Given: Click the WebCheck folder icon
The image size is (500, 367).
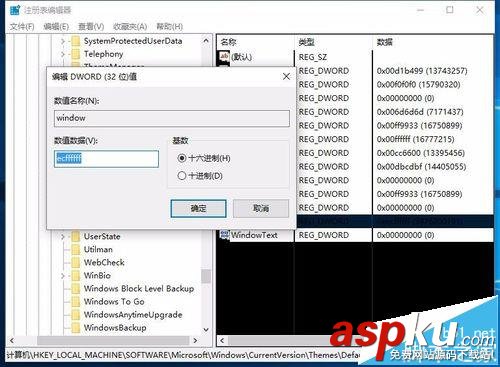Looking at the screenshot, I should tap(76, 263).
